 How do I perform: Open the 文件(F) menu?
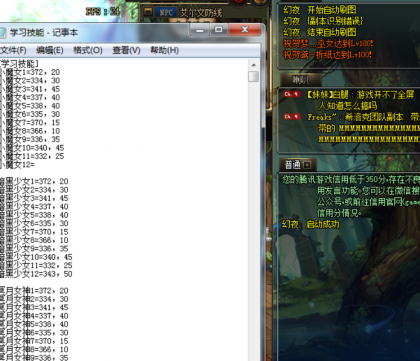click(x=13, y=50)
